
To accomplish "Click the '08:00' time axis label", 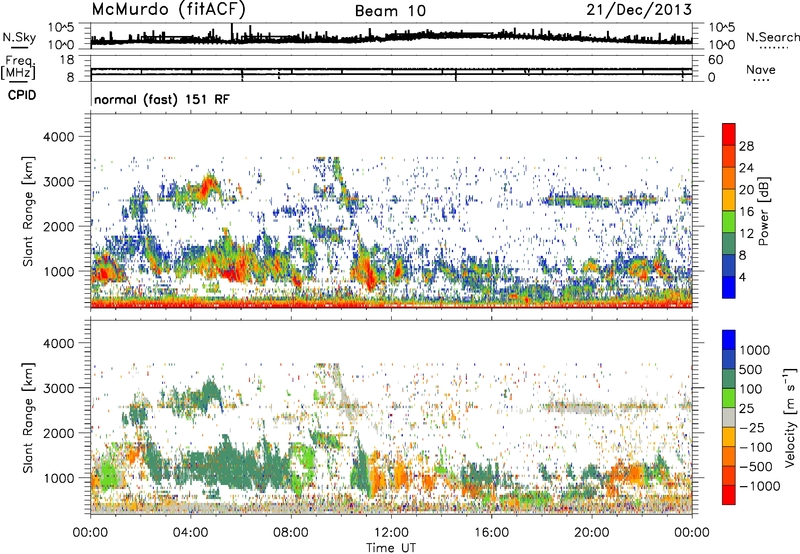I will click(290, 533).
